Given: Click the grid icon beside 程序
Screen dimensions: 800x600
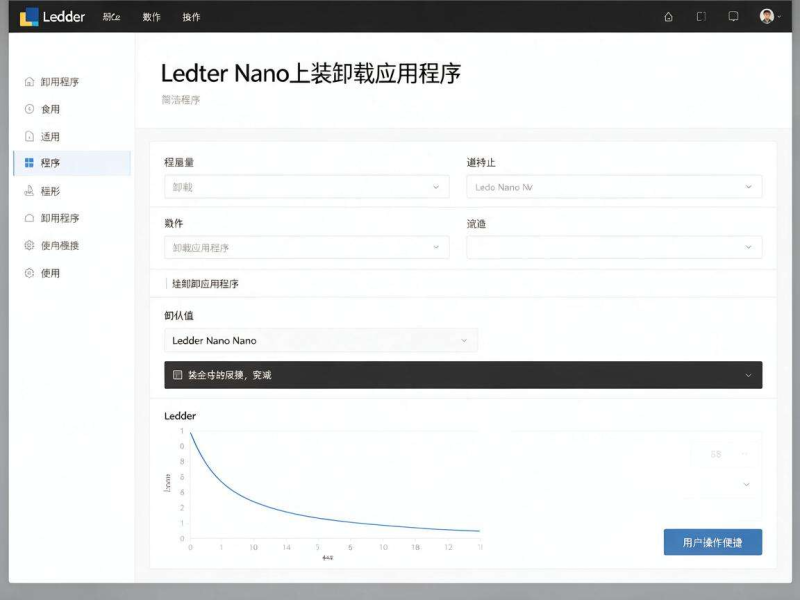Looking at the screenshot, I should point(29,163).
